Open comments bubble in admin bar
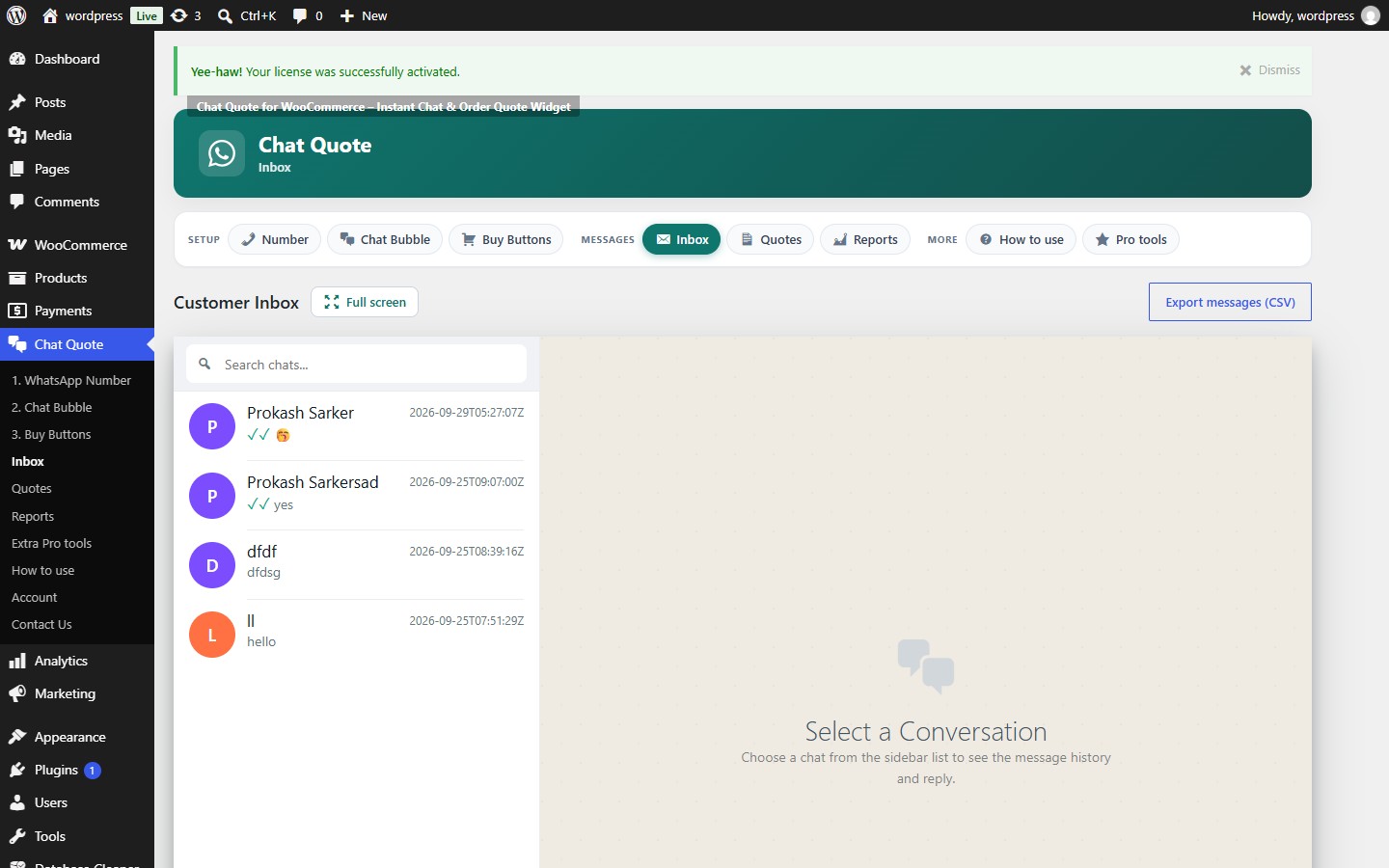The width and height of the screenshot is (1389, 868). (300, 15)
